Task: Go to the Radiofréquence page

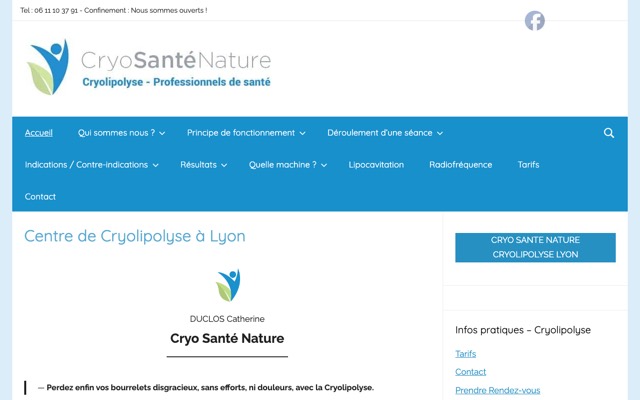Action: pos(460,165)
